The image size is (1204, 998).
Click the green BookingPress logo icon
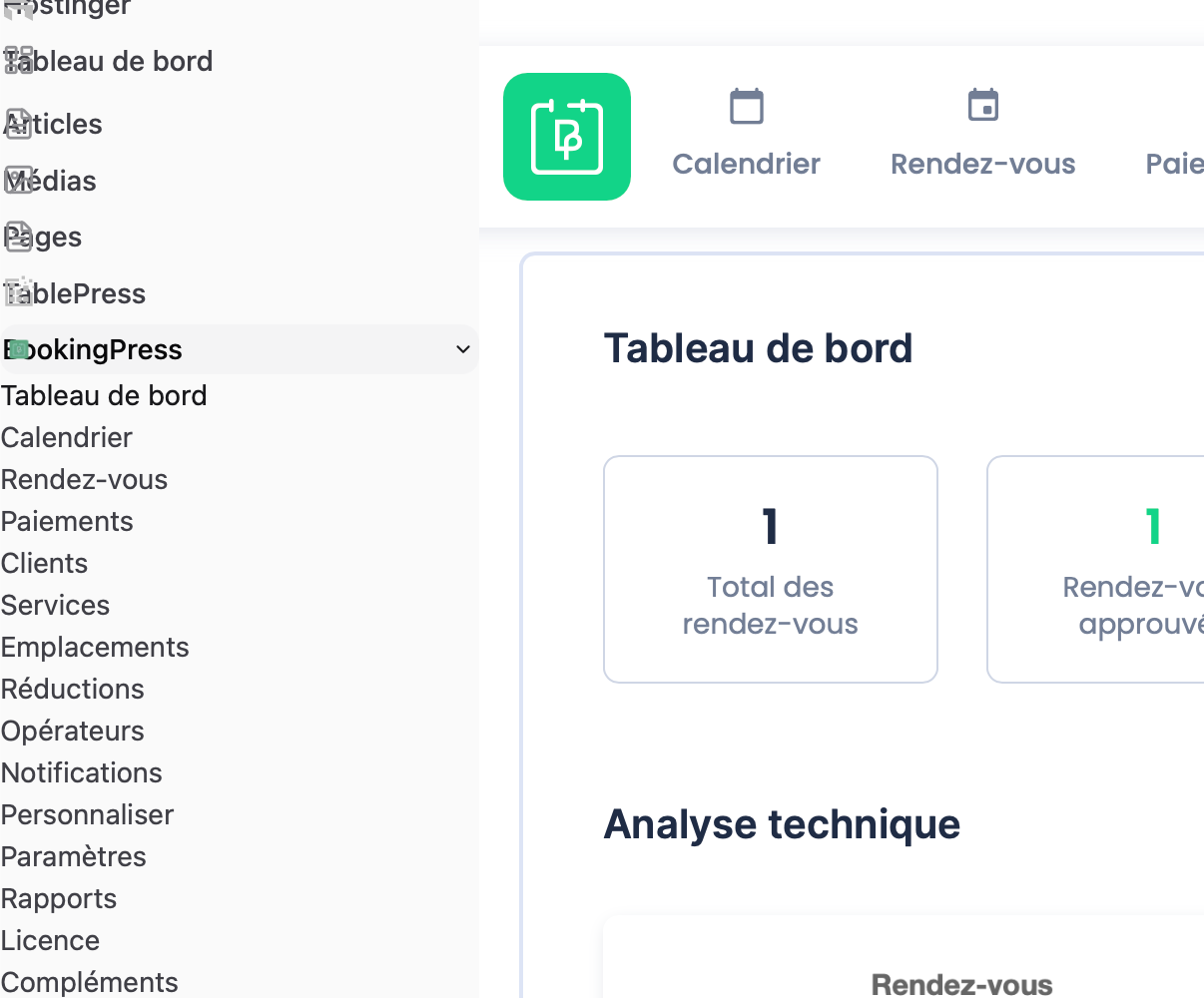point(567,137)
